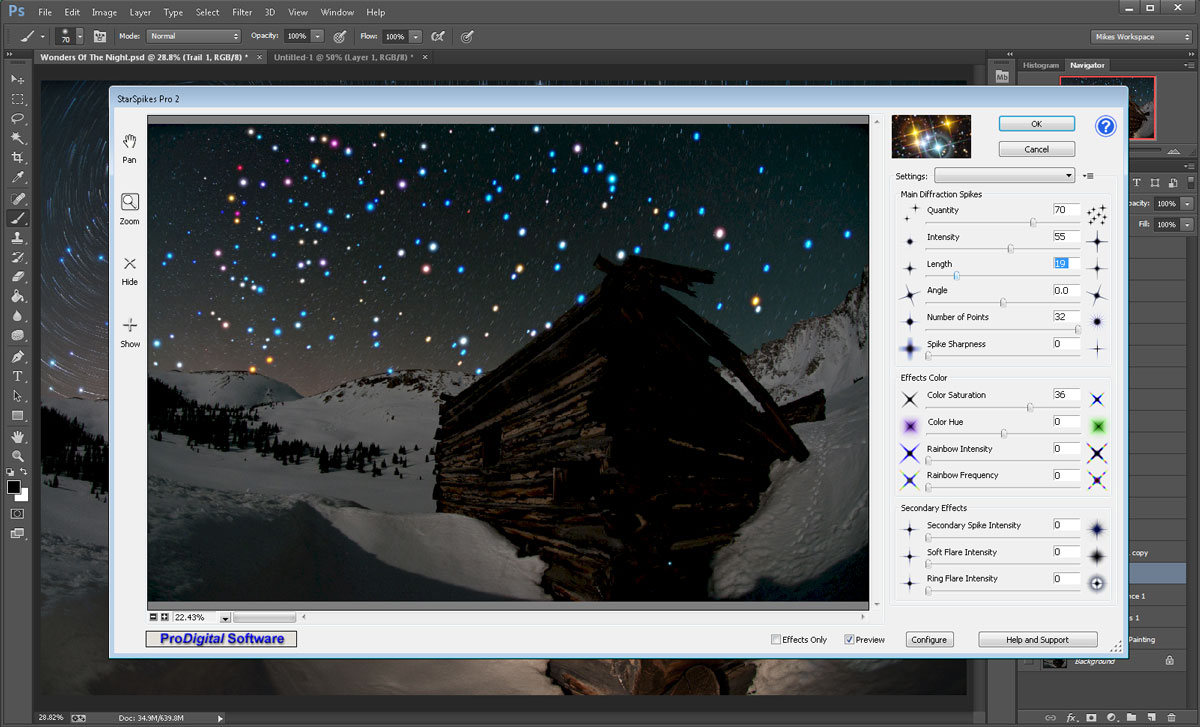
Task: Toggle Quick Mask mode icon
Action: 17,513
